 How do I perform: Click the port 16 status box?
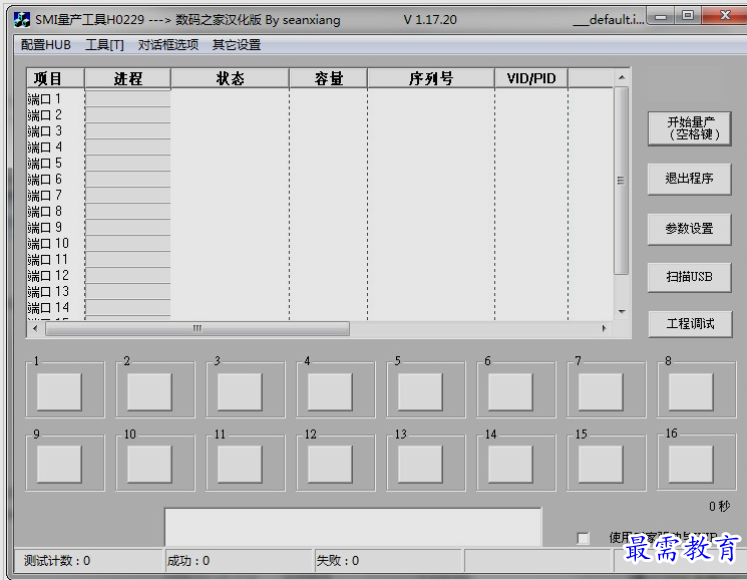click(x=691, y=464)
